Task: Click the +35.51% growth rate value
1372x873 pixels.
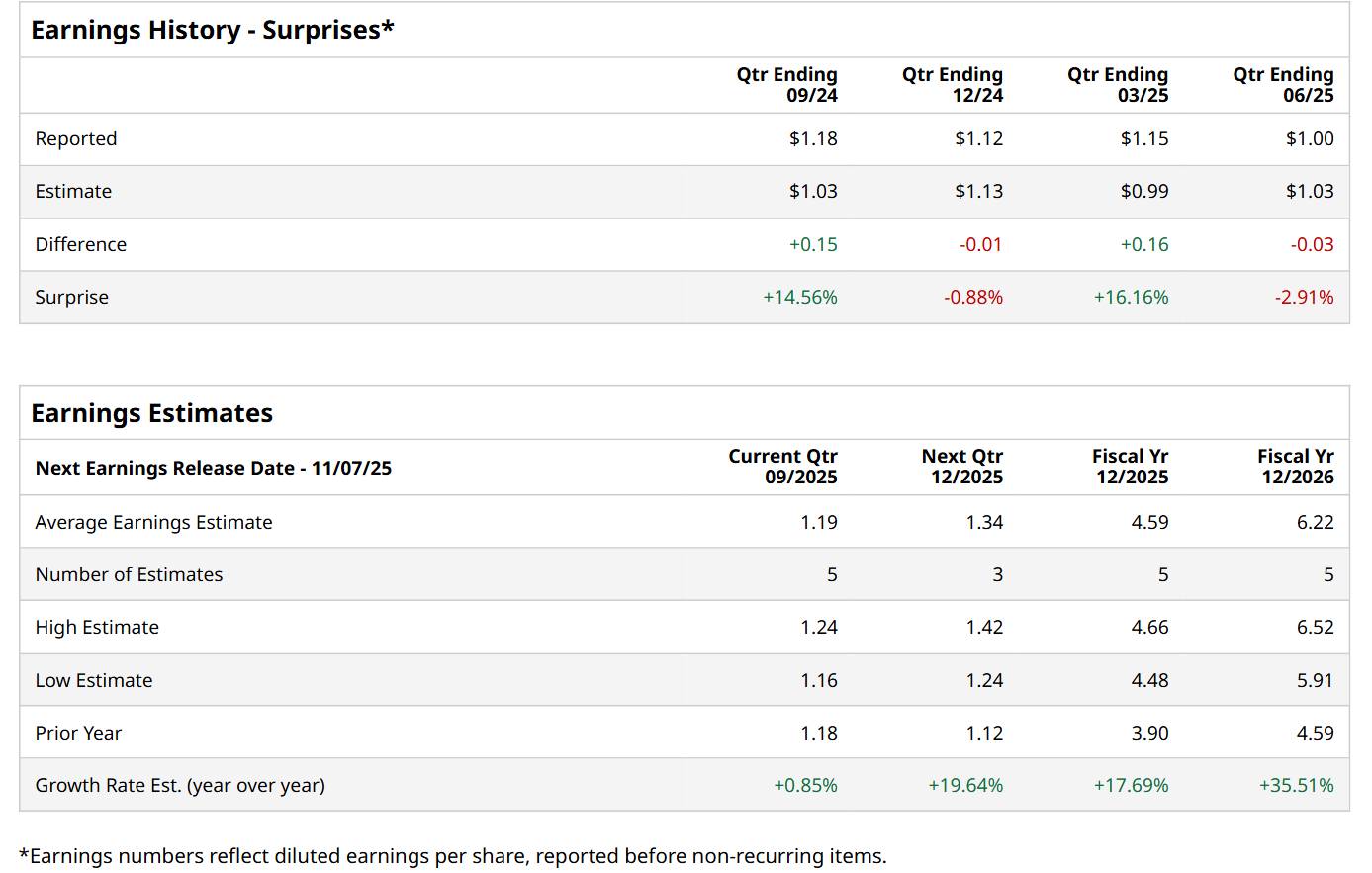Action: coord(1296,786)
